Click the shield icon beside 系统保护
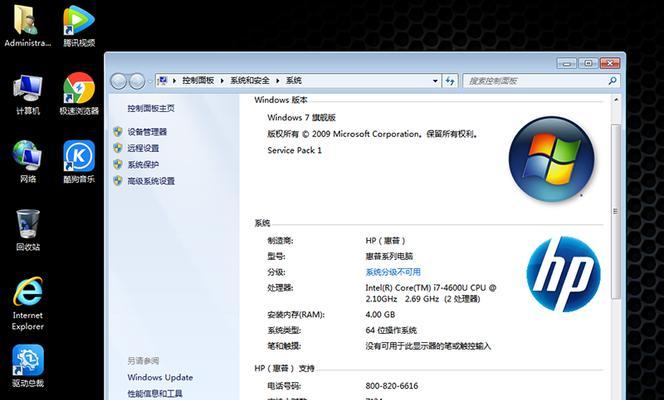 click(x=118, y=164)
